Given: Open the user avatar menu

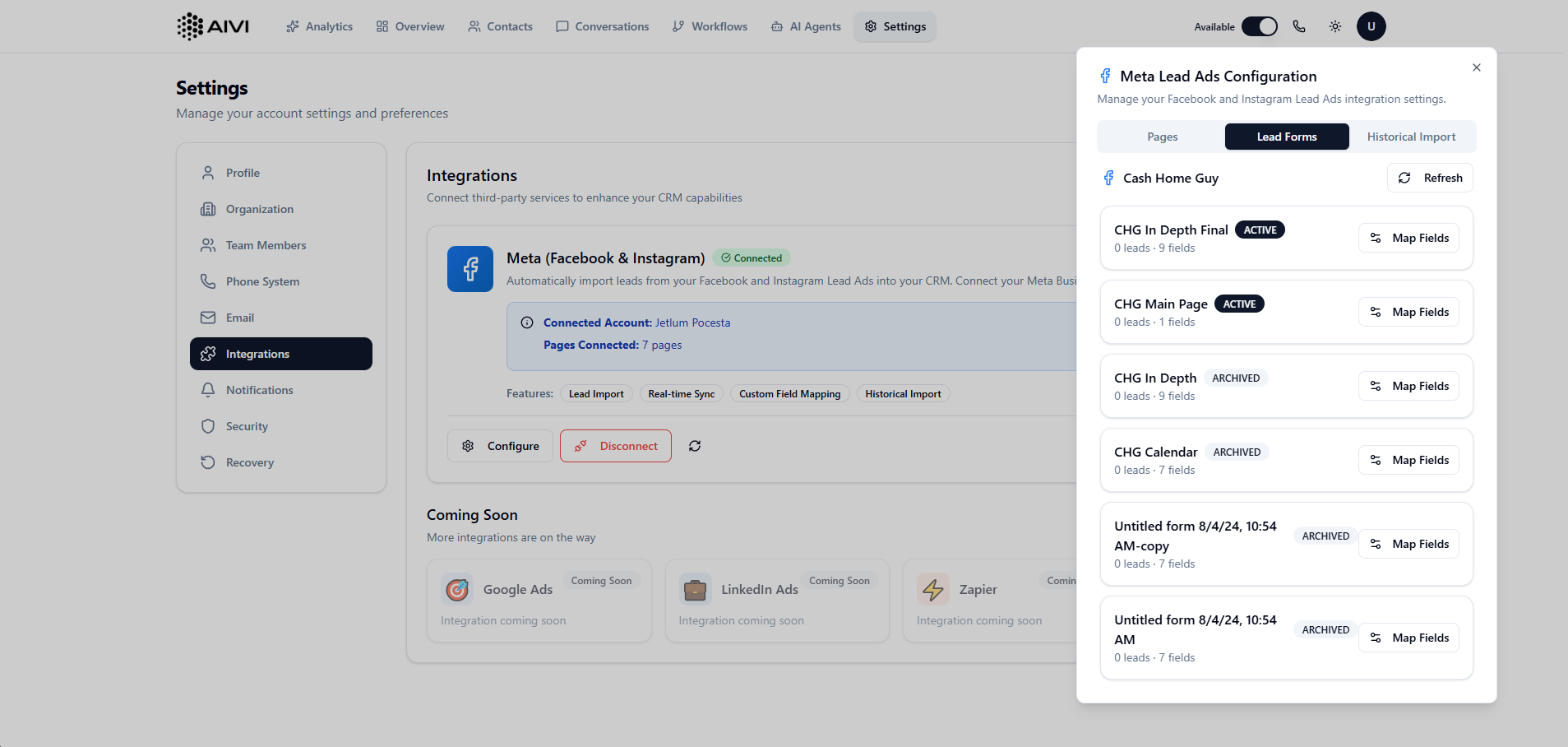Looking at the screenshot, I should [1371, 26].
